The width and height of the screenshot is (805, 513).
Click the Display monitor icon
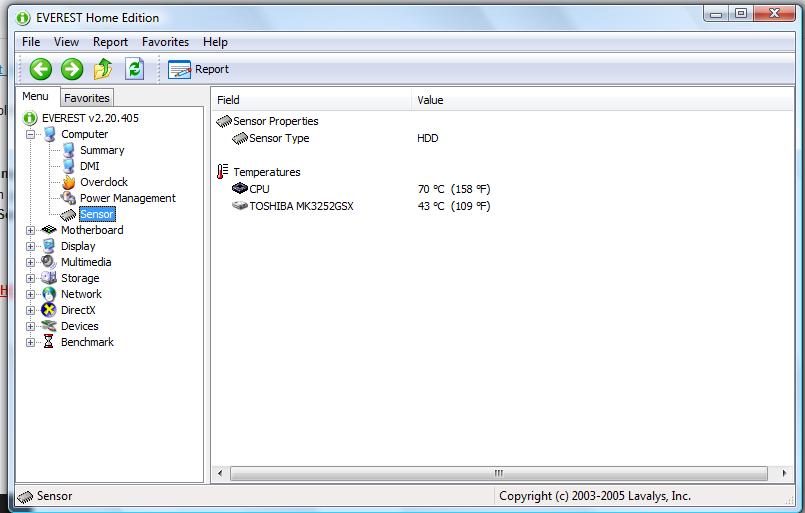click(x=49, y=246)
